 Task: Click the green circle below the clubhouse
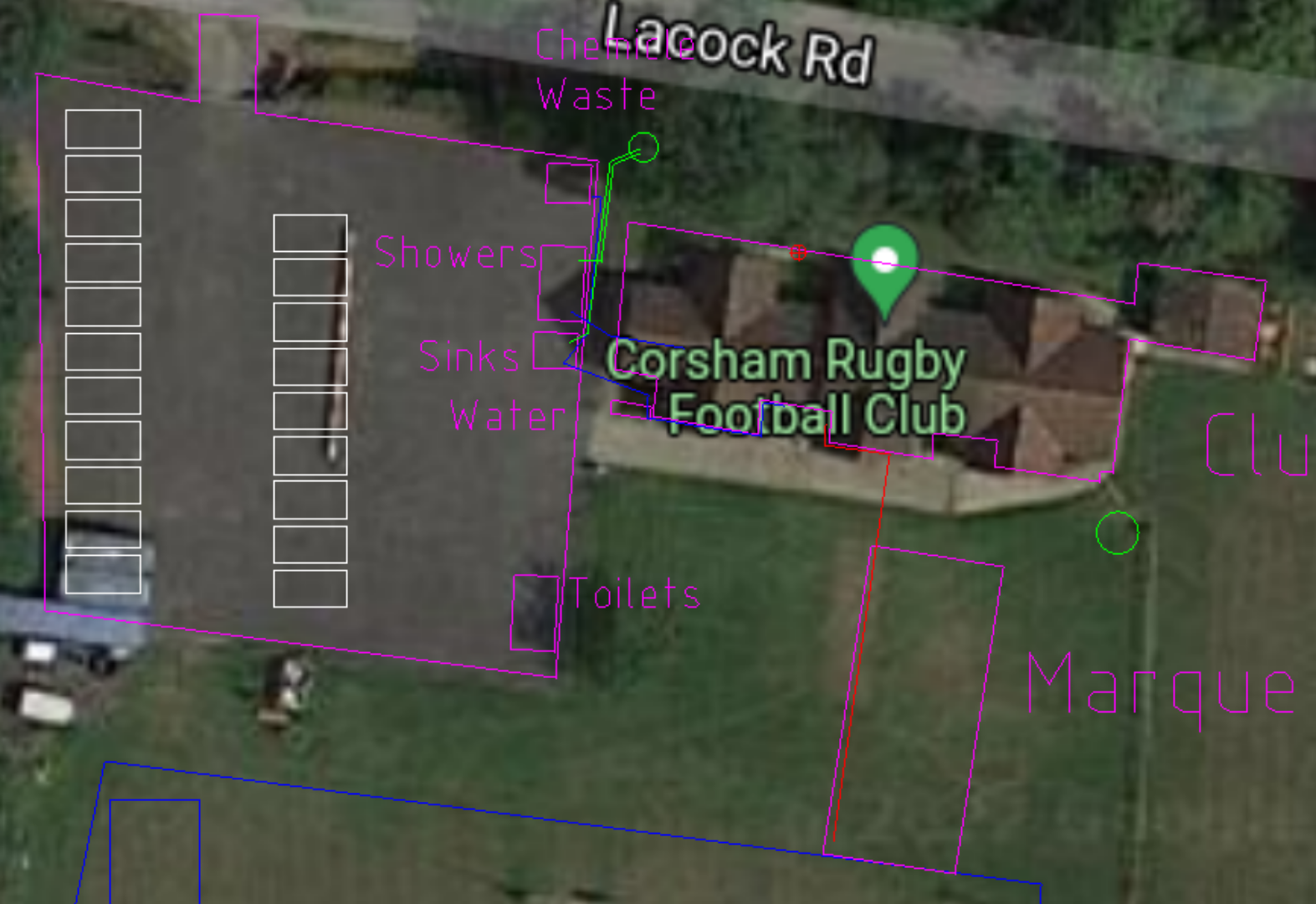[x=1118, y=532]
